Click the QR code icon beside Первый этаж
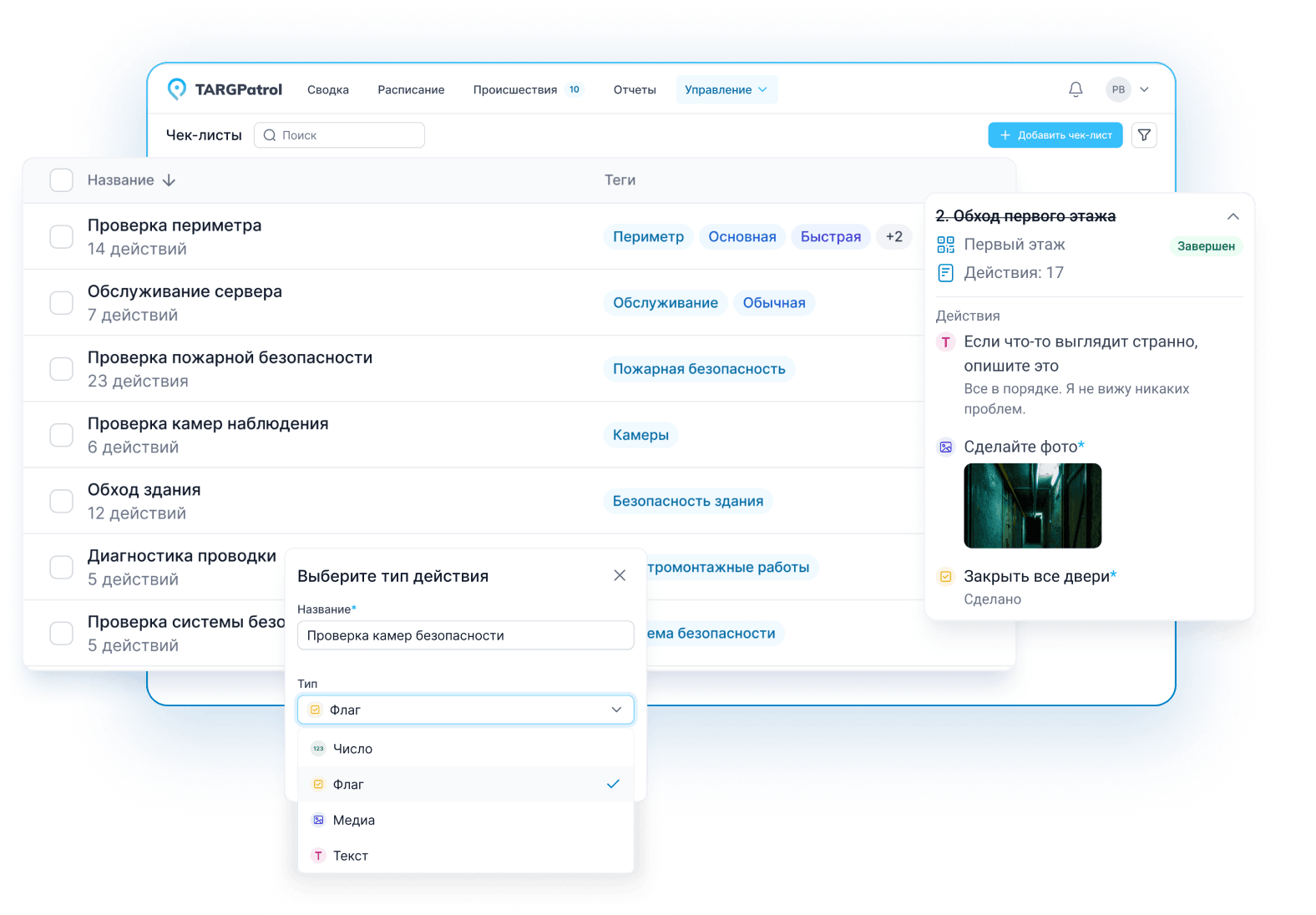1316x915 pixels. 945,245
